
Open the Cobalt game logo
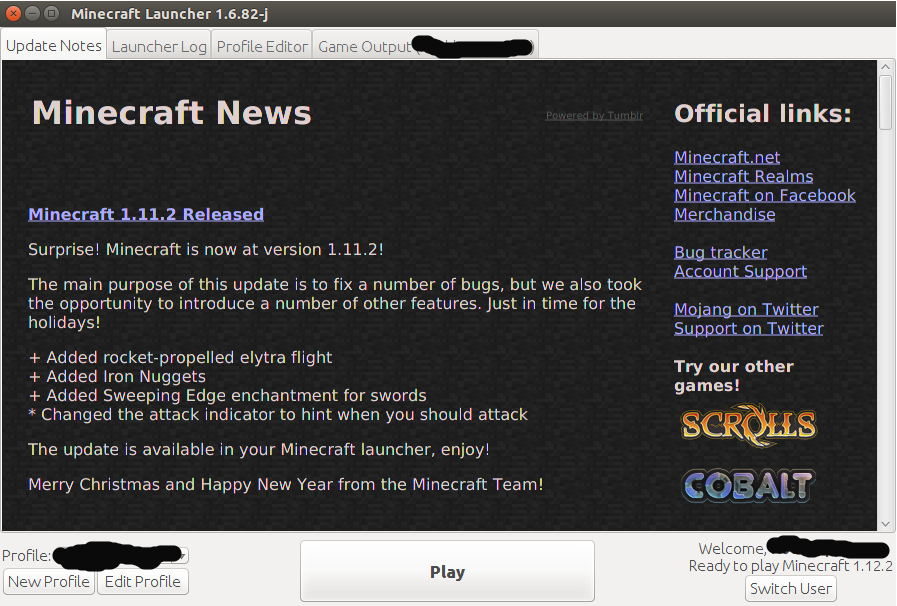pyautogui.click(x=748, y=486)
